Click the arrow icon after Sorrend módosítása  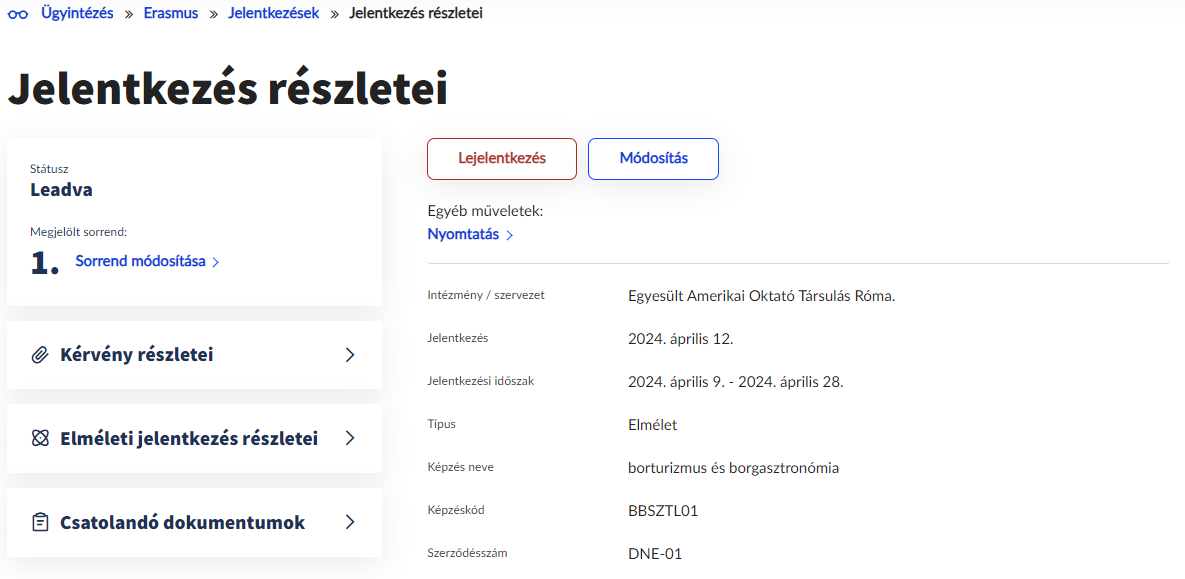(x=216, y=262)
